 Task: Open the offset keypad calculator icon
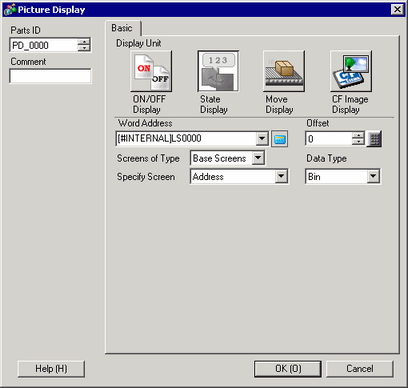(374, 139)
